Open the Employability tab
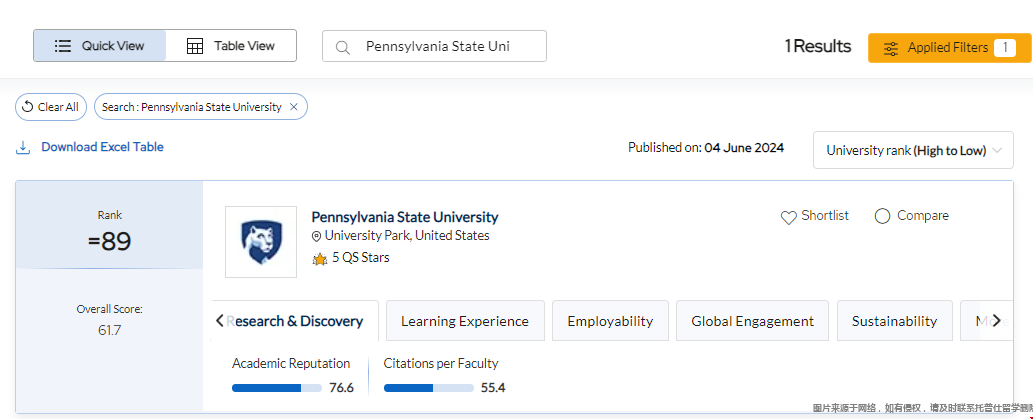1033x419 pixels. [610, 321]
